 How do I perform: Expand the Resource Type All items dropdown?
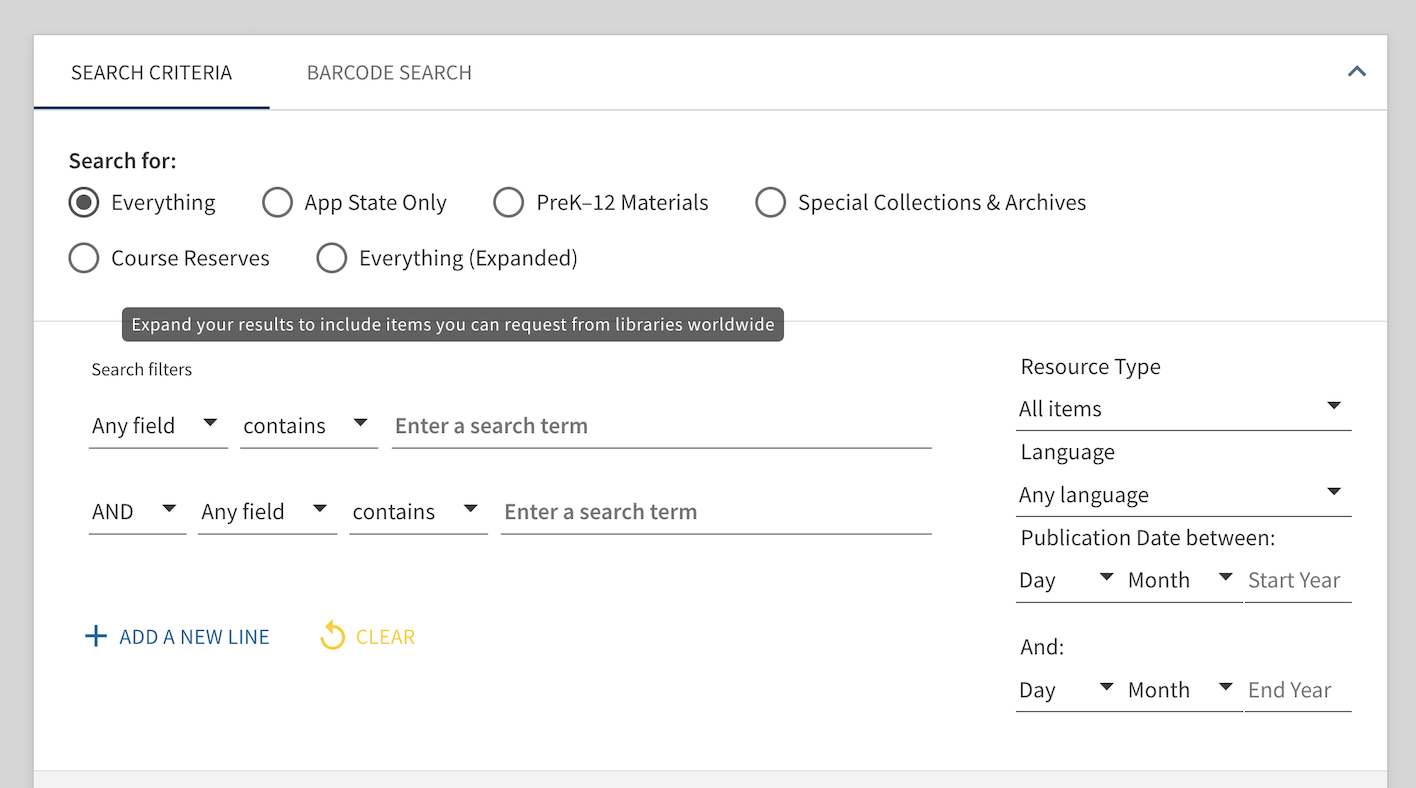[1183, 409]
